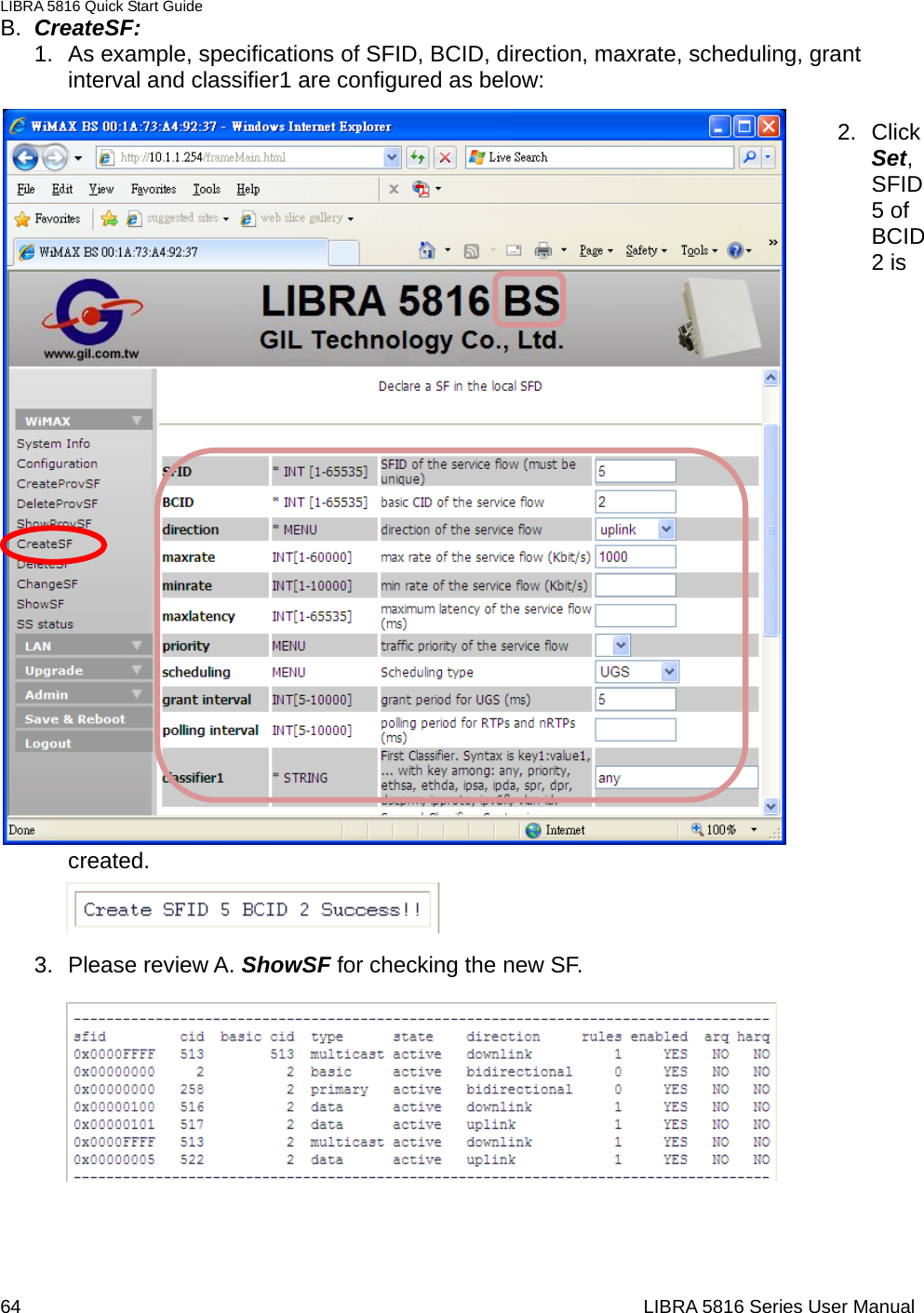The width and height of the screenshot is (924, 1313).
Task: Expand the Tools command bar dropdown
Action: 699,250
